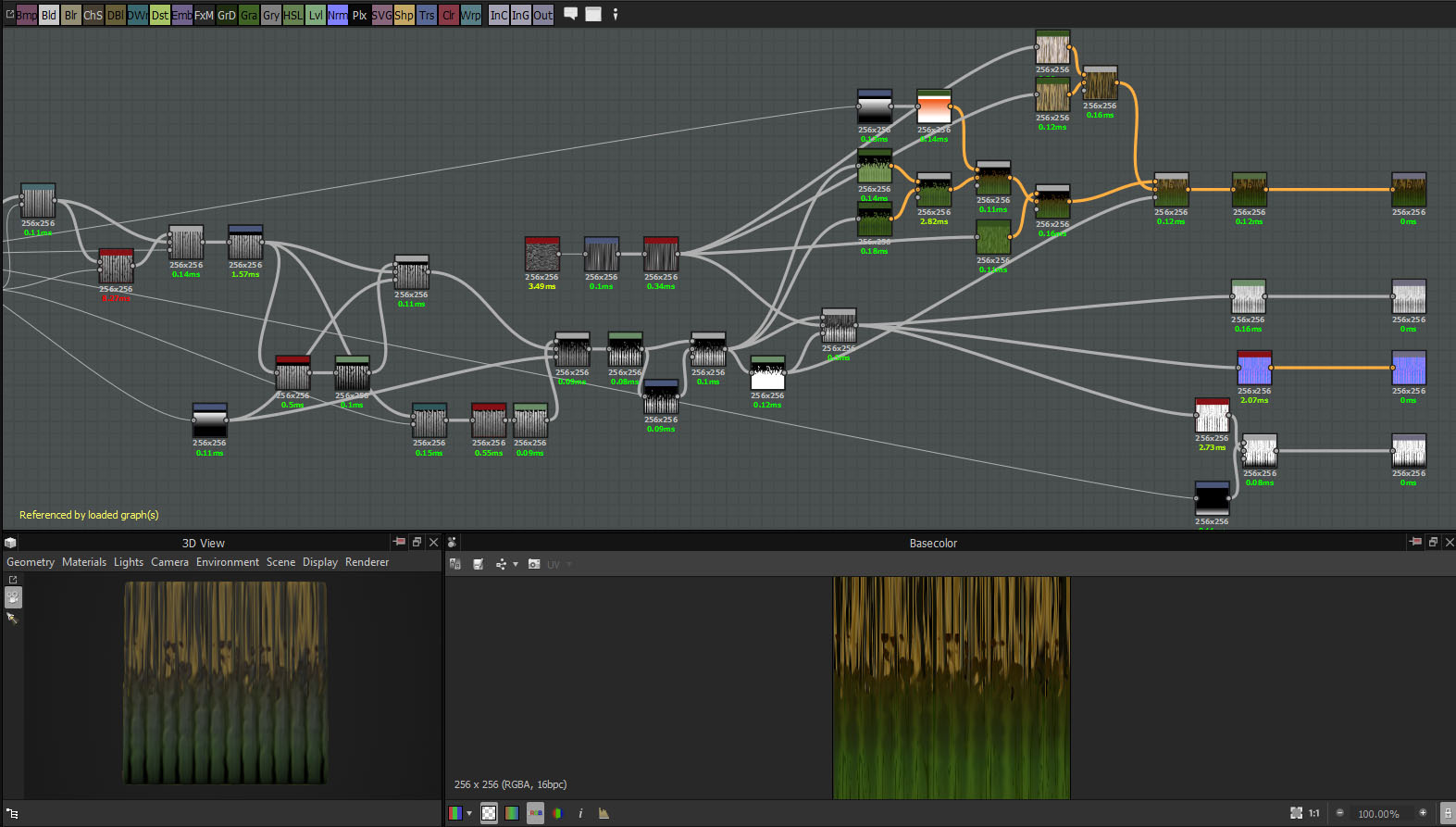
Task: Open the Environment menu in 3D View
Action: click(x=228, y=562)
